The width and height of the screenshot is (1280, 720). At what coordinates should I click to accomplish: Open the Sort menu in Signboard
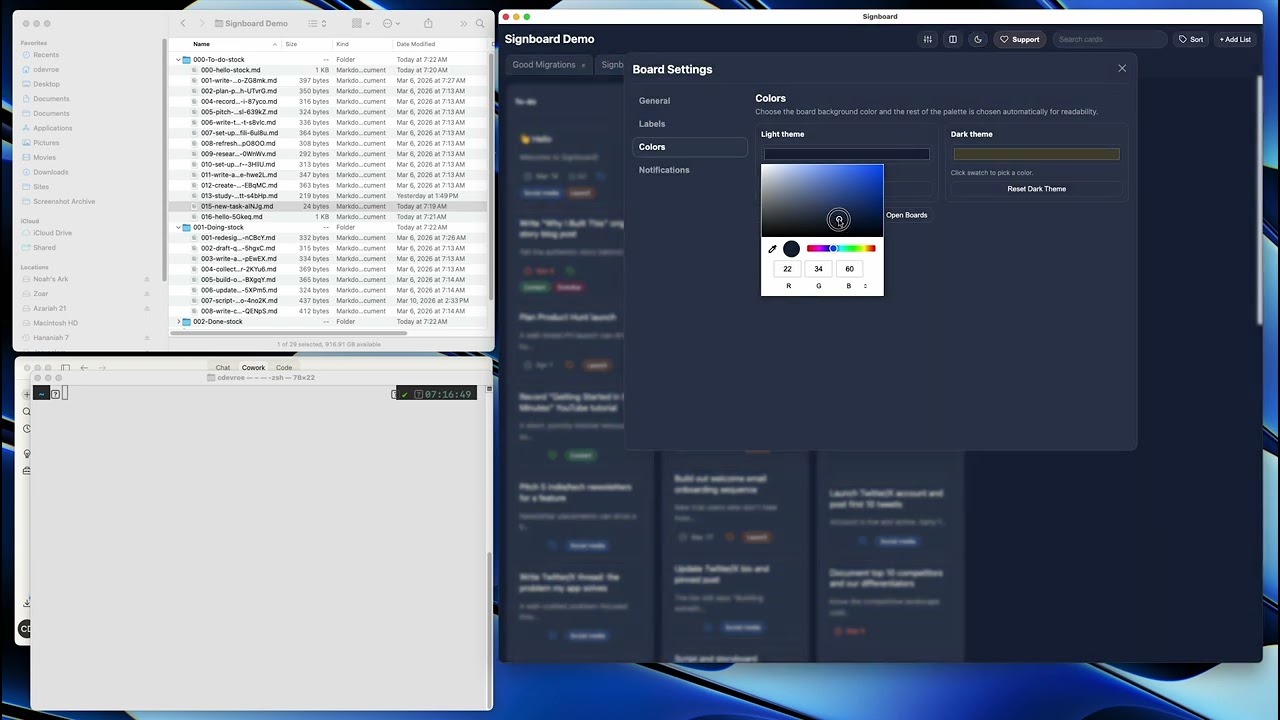[x=1190, y=40]
